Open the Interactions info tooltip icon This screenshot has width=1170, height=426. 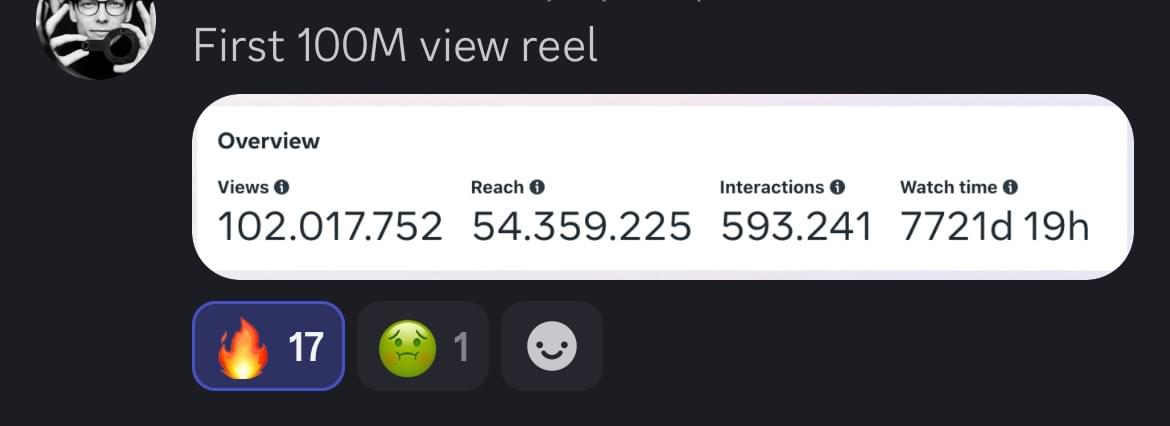click(x=838, y=187)
